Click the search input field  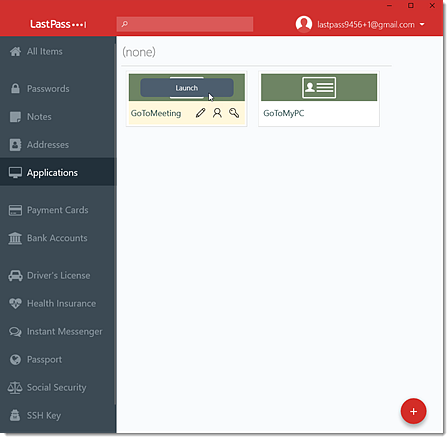pyautogui.click(x=185, y=24)
